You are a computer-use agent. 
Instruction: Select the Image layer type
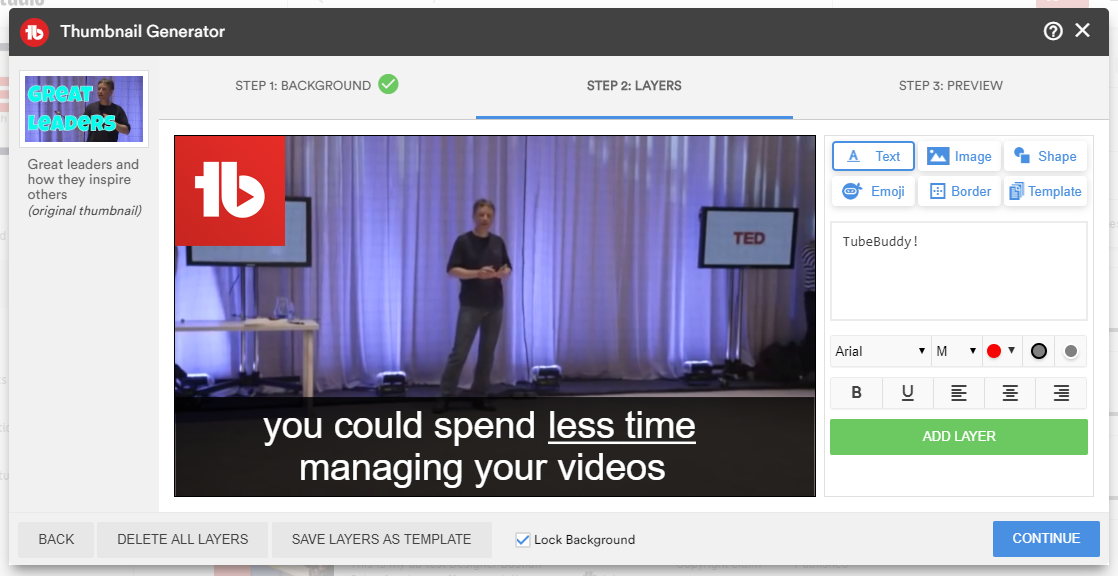(959, 156)
